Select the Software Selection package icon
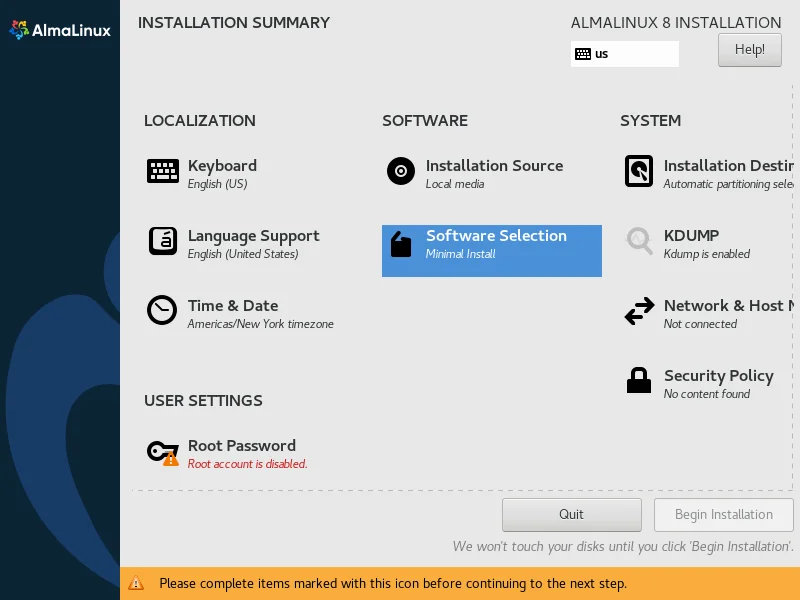800x600 pixels. tap(401, 244)
